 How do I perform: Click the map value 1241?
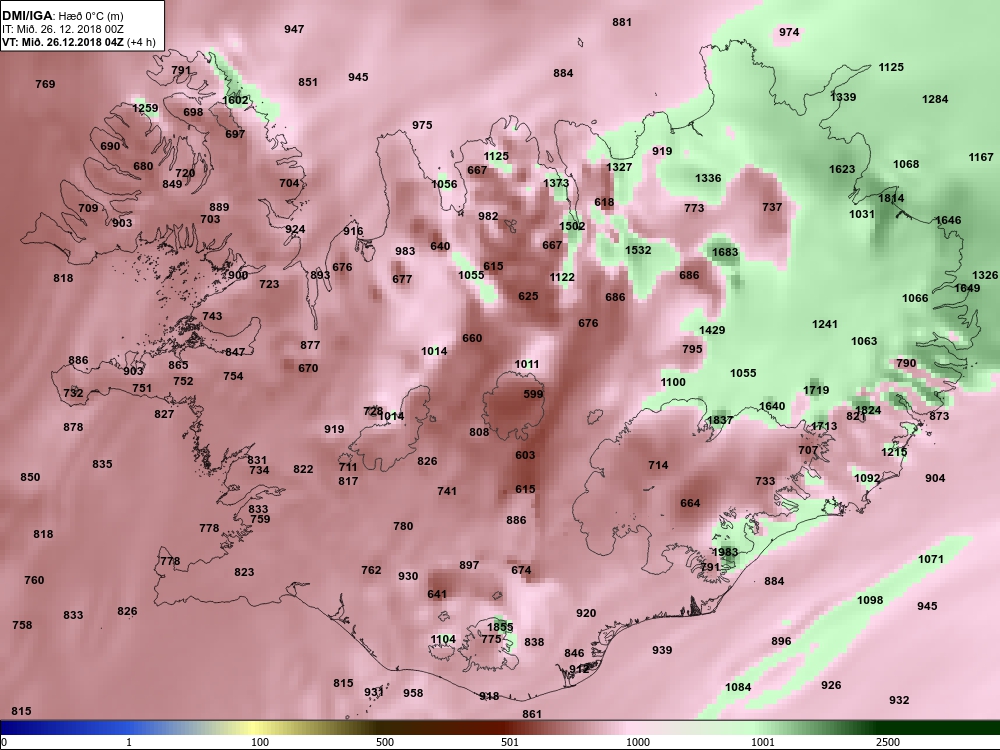click(x=825, y=324)
